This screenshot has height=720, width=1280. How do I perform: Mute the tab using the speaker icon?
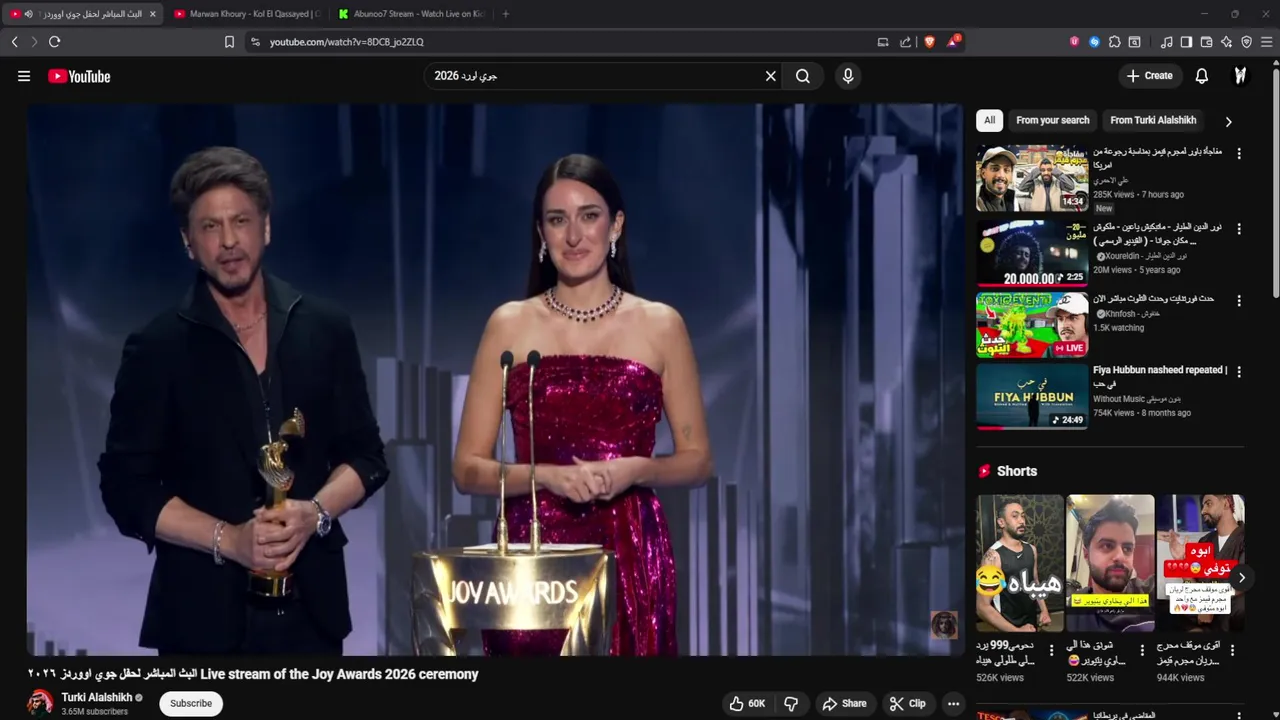coord(28,14)
